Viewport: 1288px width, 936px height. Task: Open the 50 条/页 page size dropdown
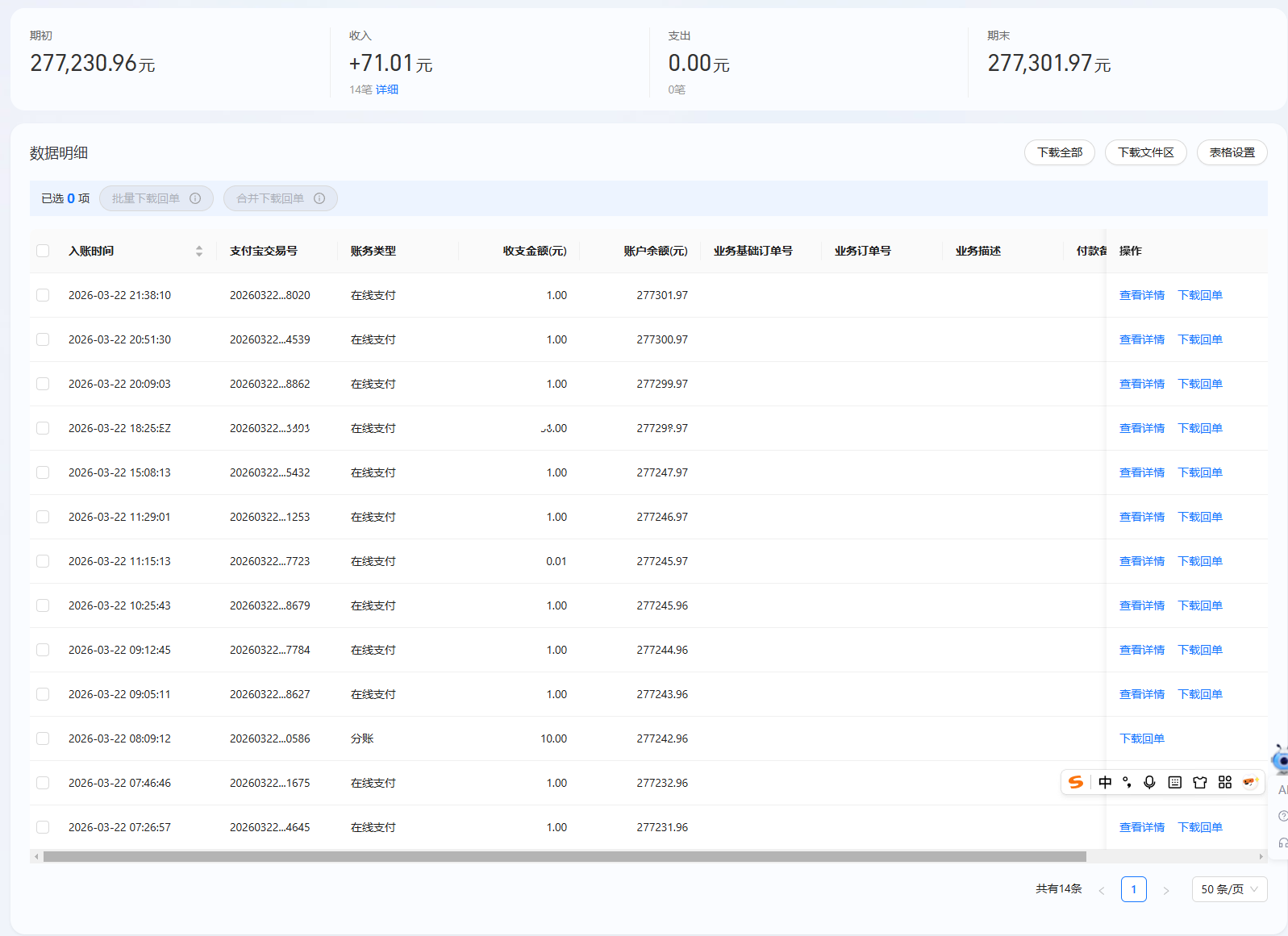tap(1229, 889)
